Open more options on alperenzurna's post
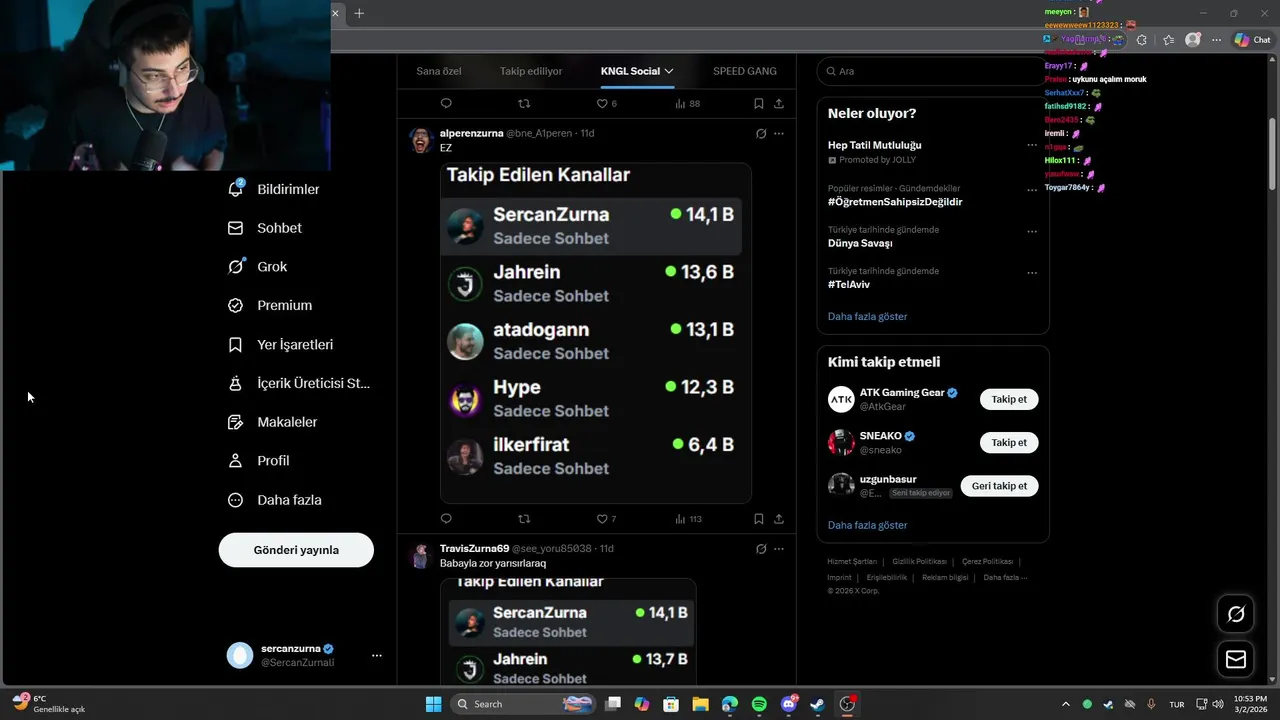Image resolution: width=1280 pixels, height=720 pixels. click(779, 133)
